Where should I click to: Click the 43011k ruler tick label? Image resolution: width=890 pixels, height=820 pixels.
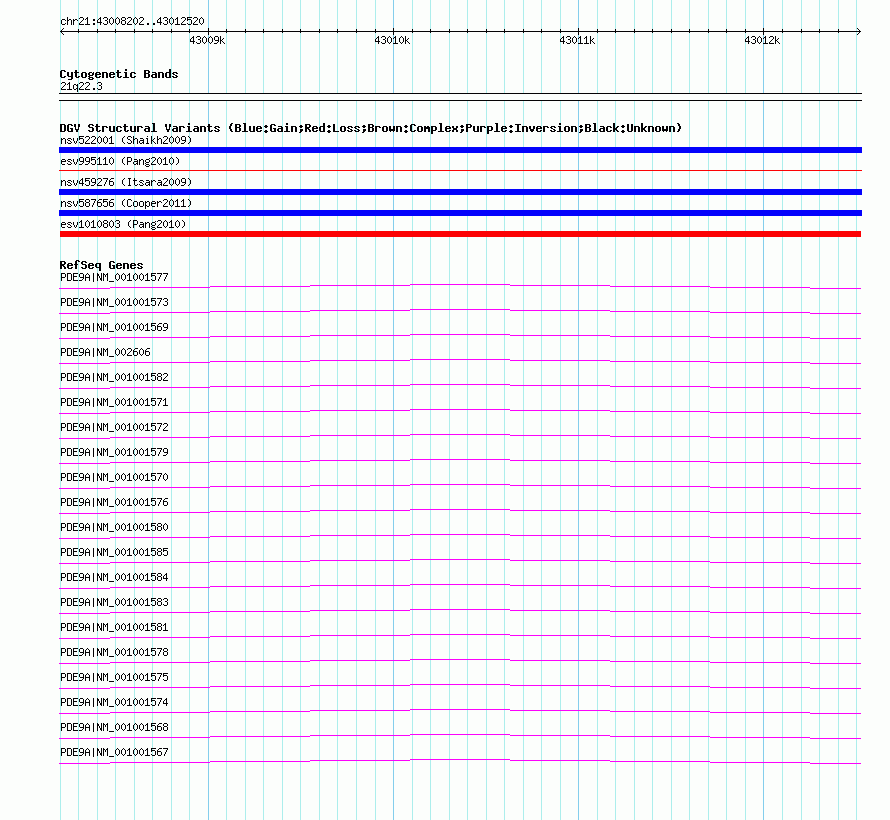pos(577,40)
